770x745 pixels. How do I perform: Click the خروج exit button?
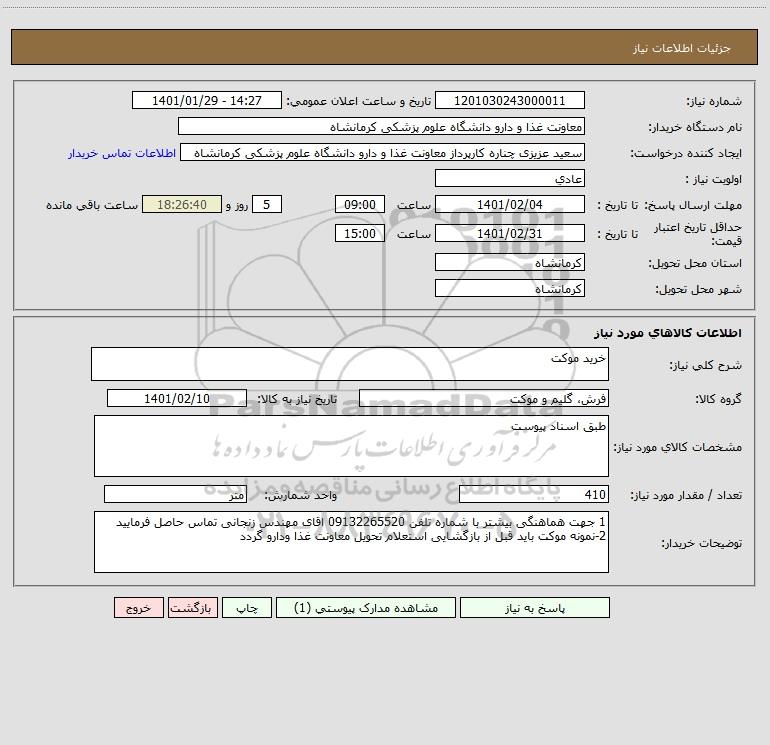[x=138, y=608]
